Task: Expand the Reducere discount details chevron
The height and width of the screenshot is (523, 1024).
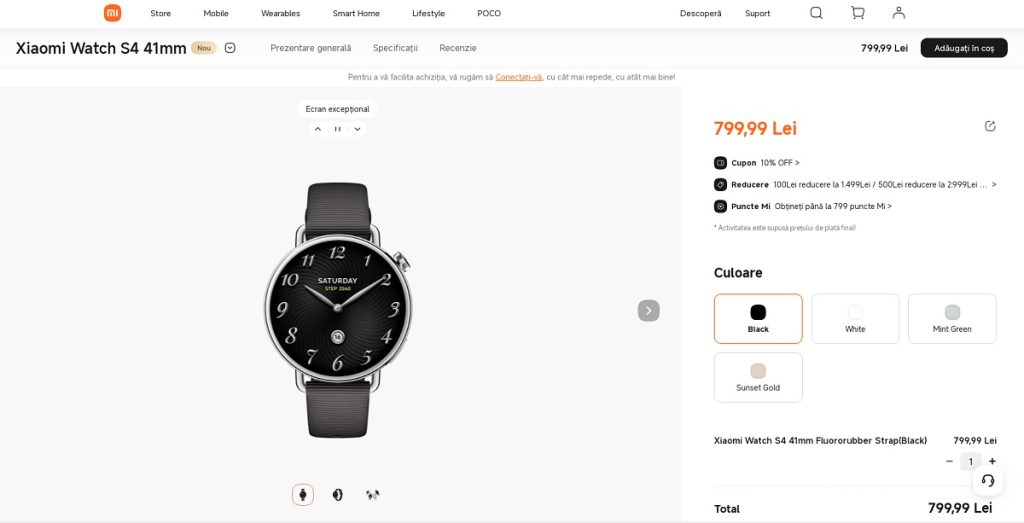Action: pyautogui.click(x=994, y=185)
